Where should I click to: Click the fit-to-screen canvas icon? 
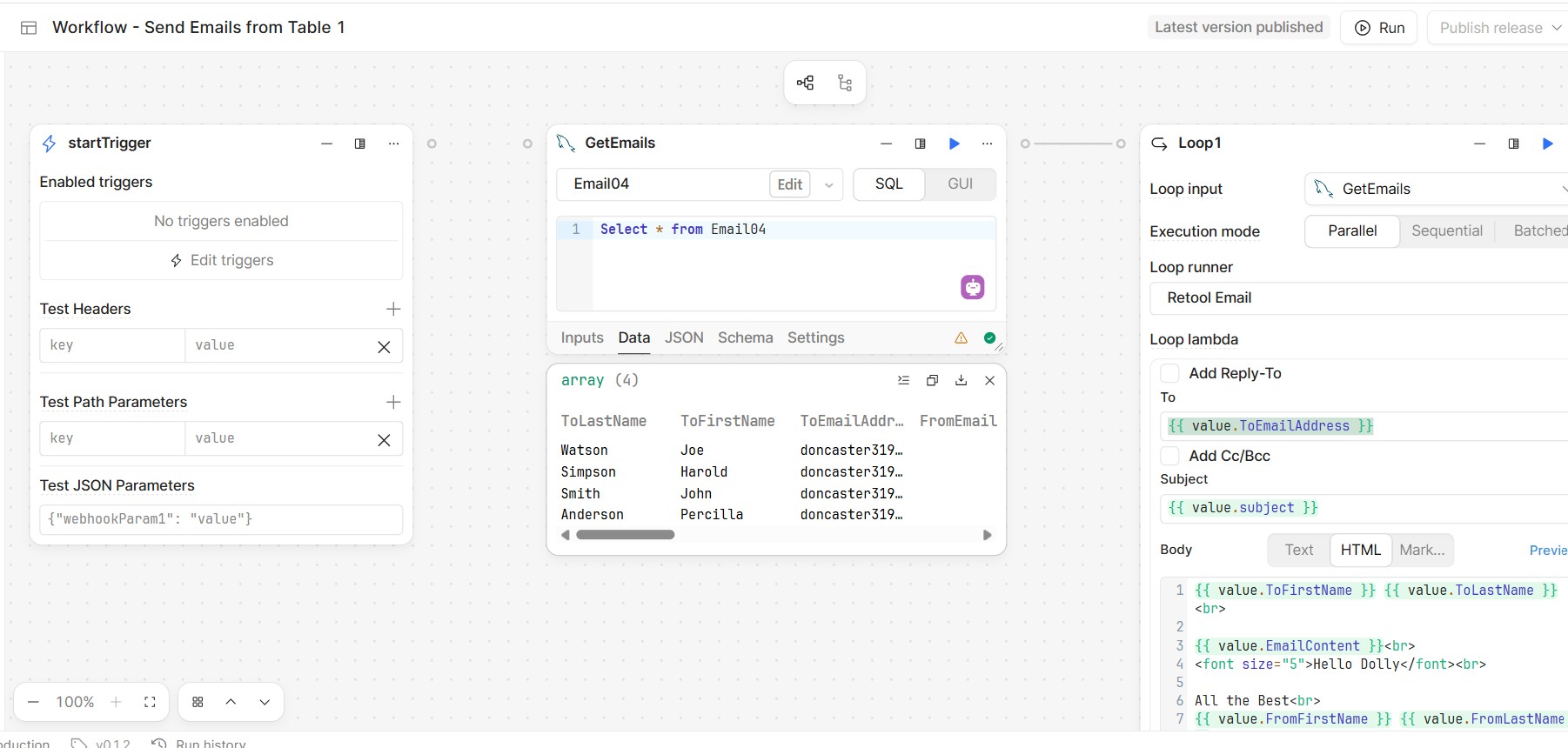tap(150, 702)
